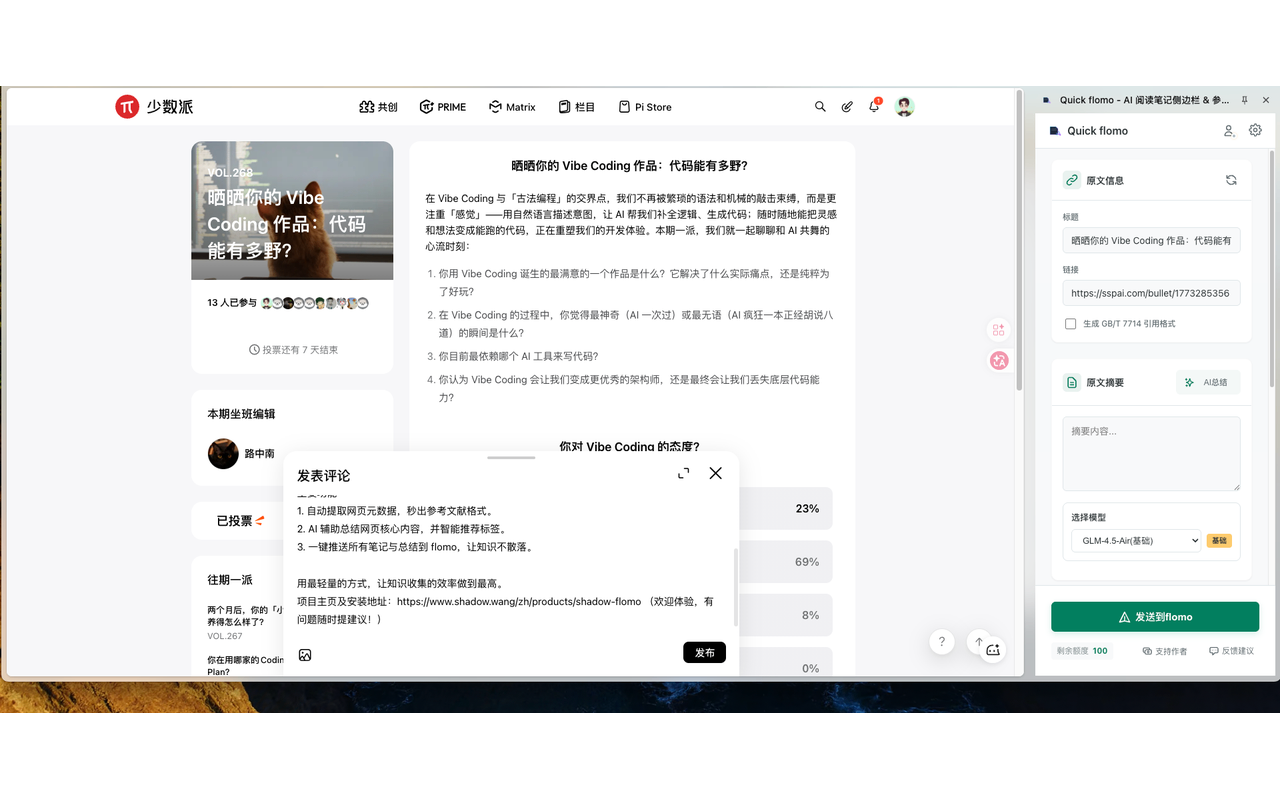This screenshot has width=1280, height=800.
Task: Click the 69% poll result bar
Action: [x=786, y=562]
